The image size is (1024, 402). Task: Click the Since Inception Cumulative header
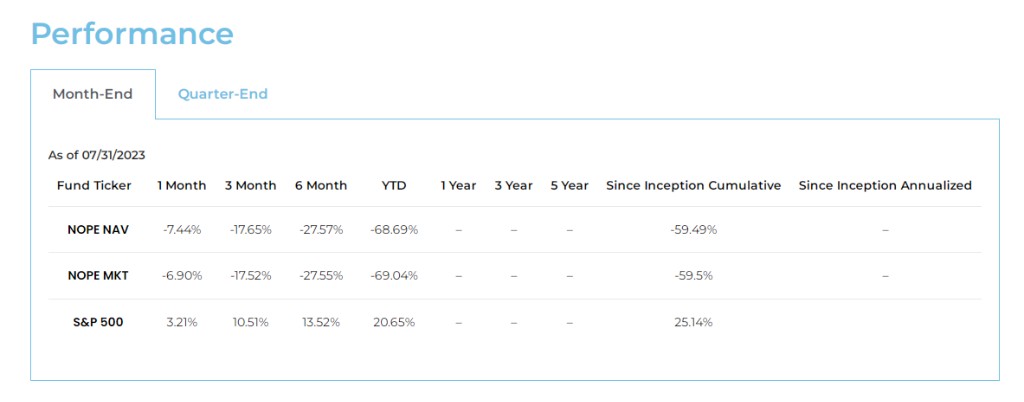693,185
